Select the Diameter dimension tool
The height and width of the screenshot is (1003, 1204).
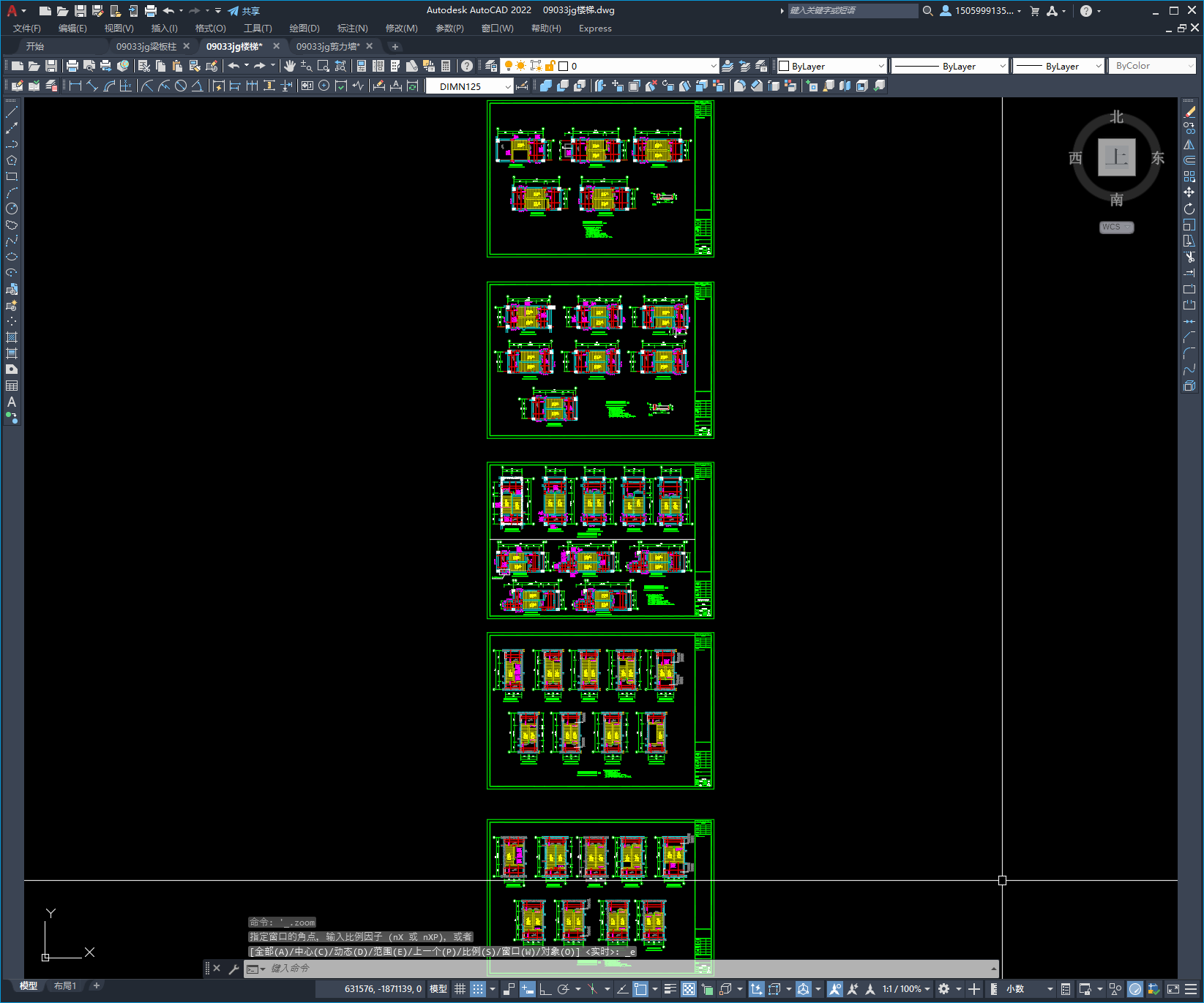(181, 86)
